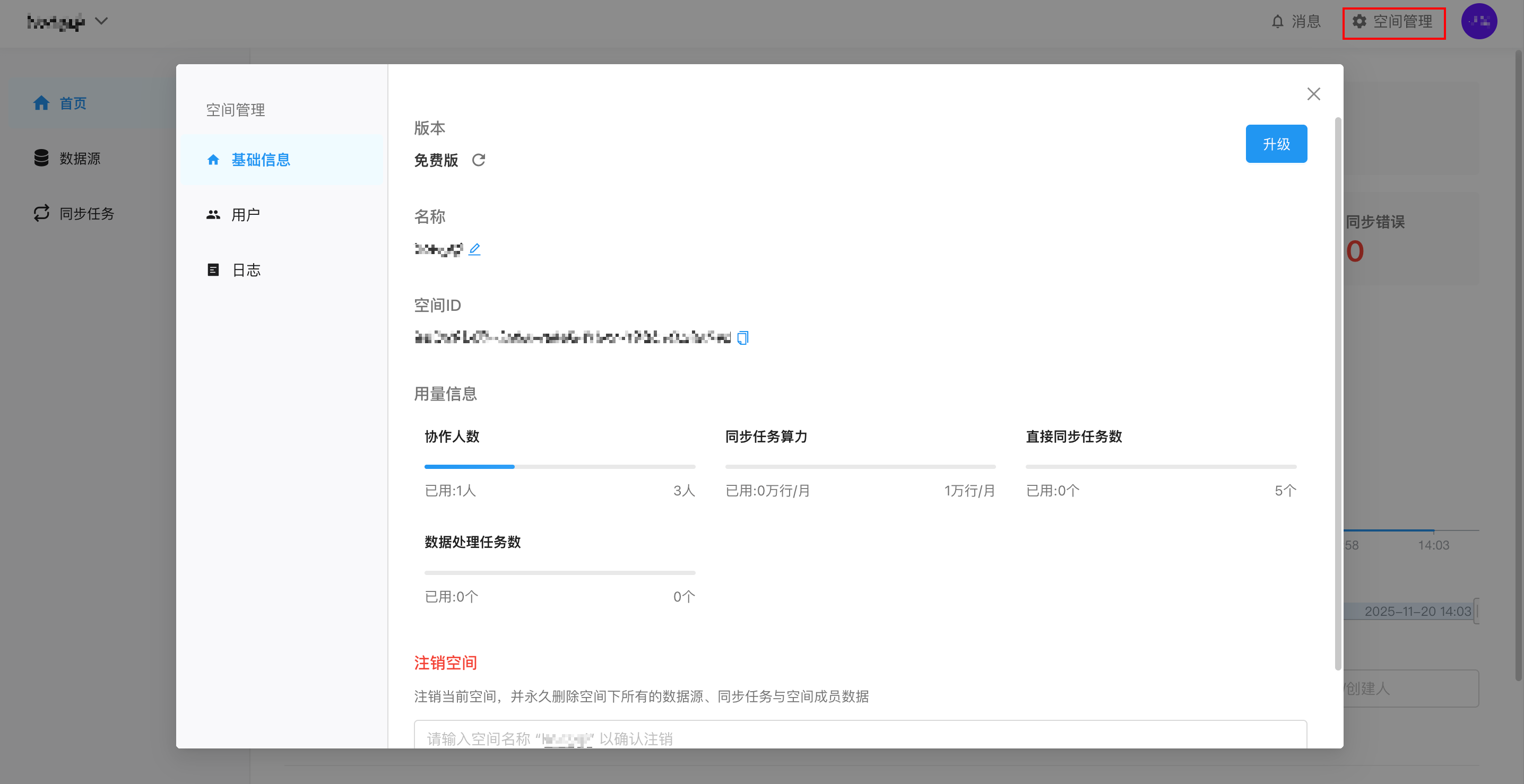Go to 同步任务 in the sidebar

[86, 213]
